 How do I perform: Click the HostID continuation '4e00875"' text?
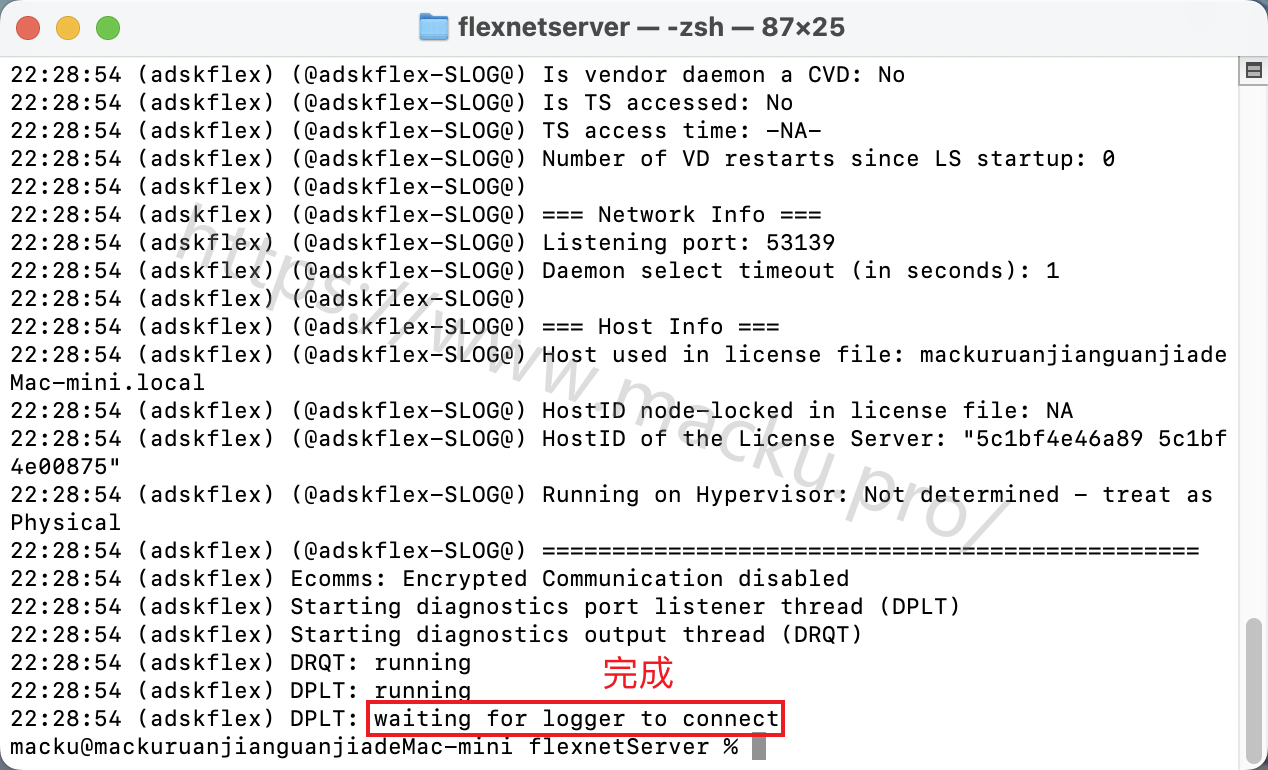65,467
